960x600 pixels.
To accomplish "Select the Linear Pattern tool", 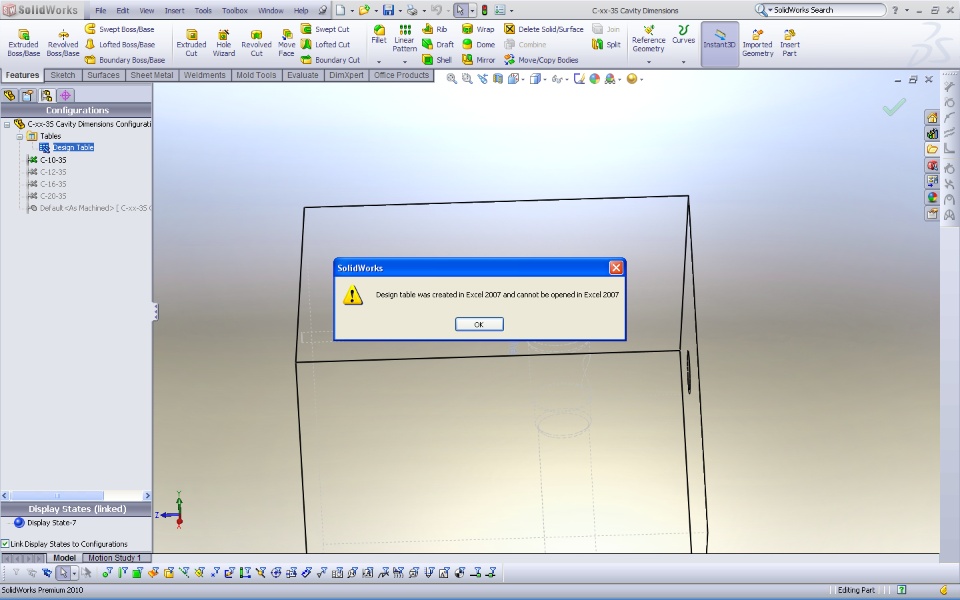I will 404,38.
